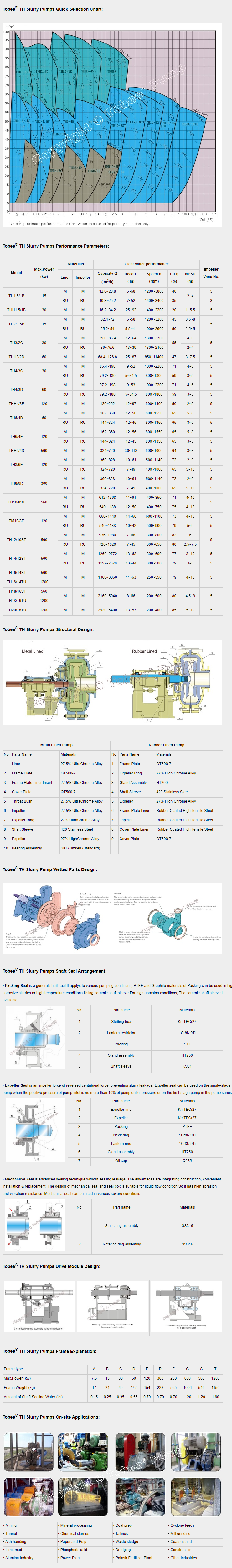Screen dimensions: 232x1568
Task: Click the 'Coal prep' application item
Action: (123, 1525)
